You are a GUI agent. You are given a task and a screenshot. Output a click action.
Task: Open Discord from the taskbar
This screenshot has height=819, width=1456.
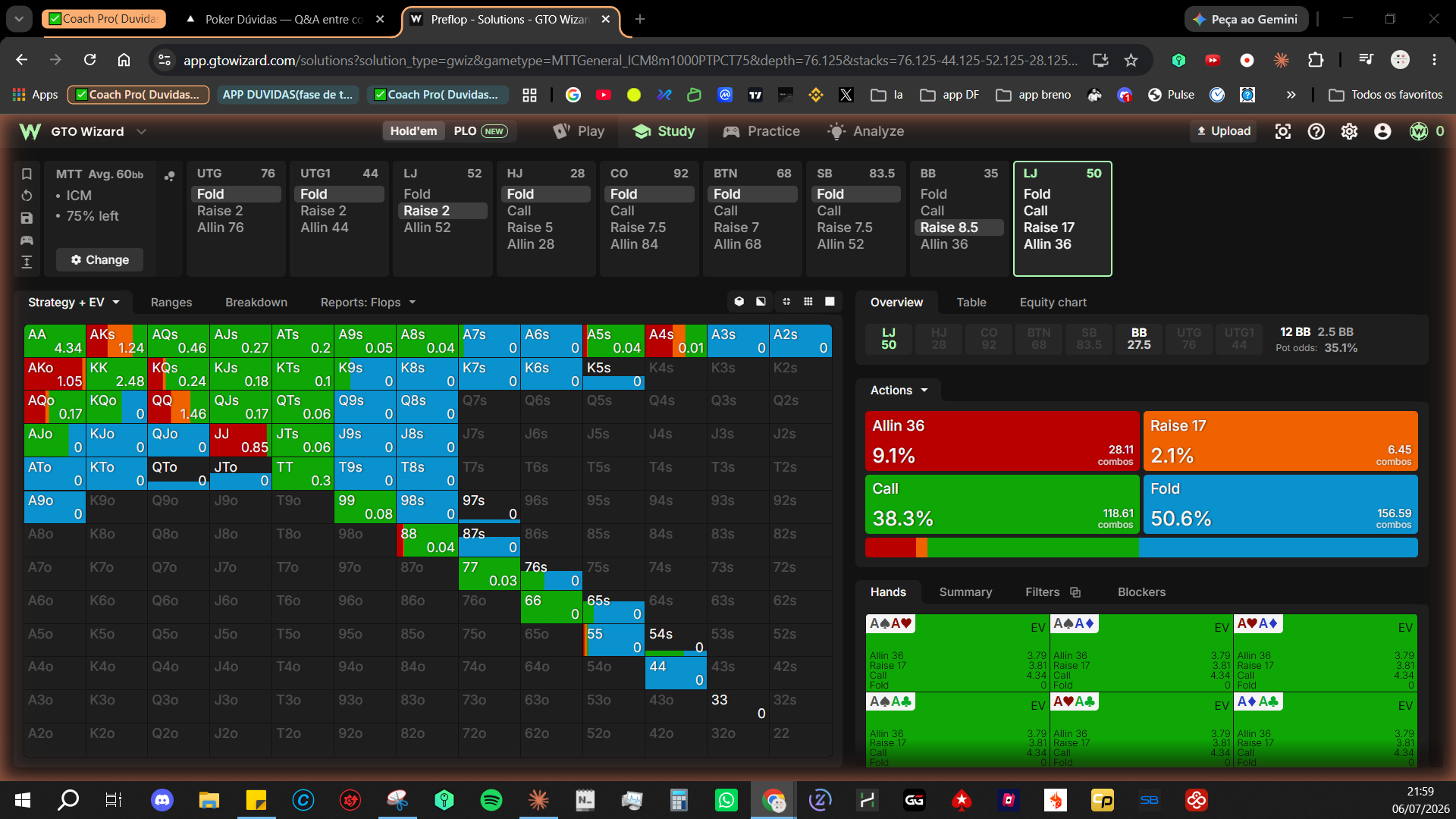point(162,799)
